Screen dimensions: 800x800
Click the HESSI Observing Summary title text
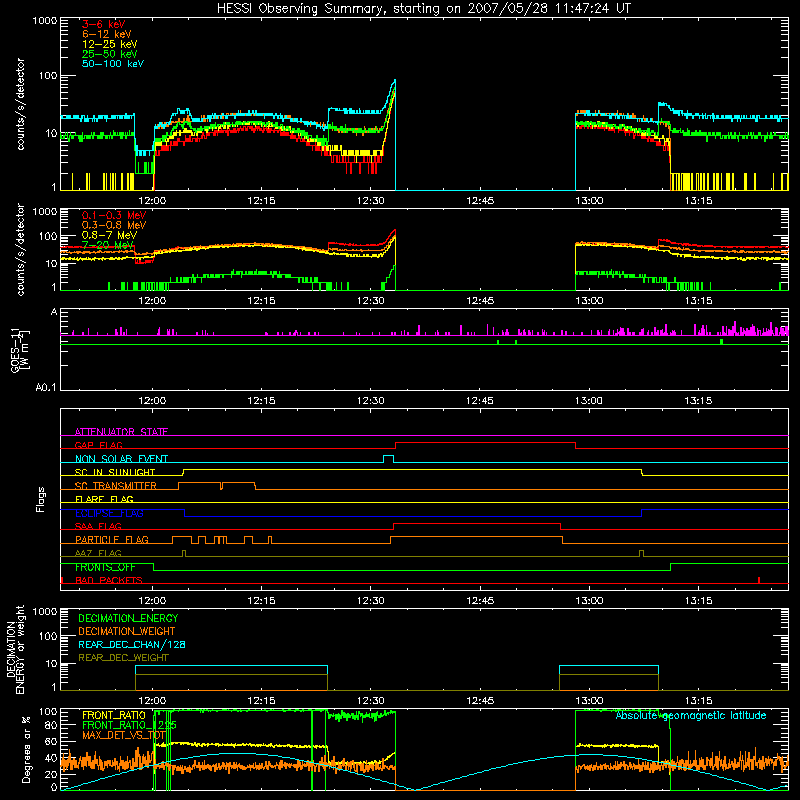pos(423,9)
